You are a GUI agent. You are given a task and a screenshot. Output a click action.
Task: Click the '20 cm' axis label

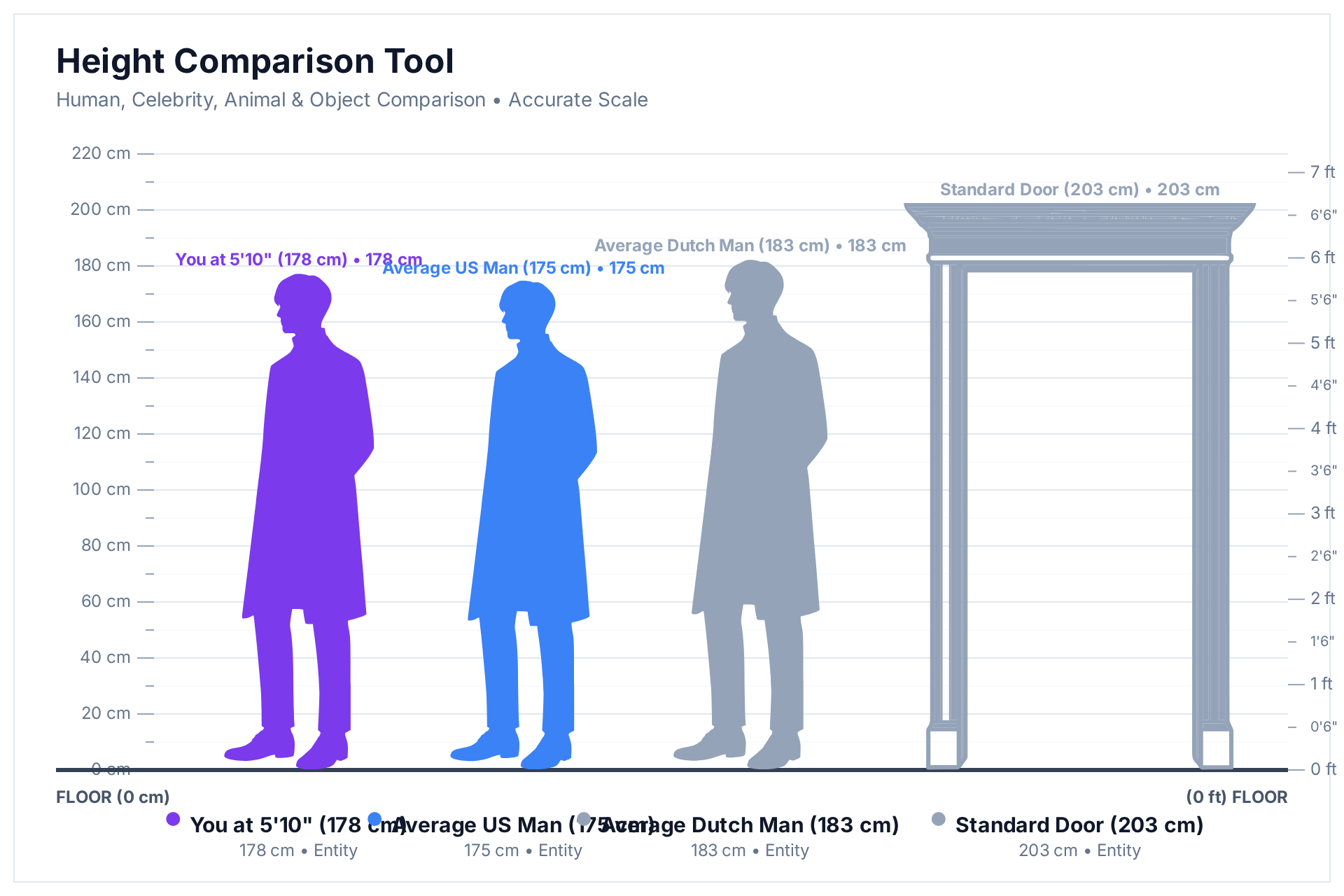106,713
